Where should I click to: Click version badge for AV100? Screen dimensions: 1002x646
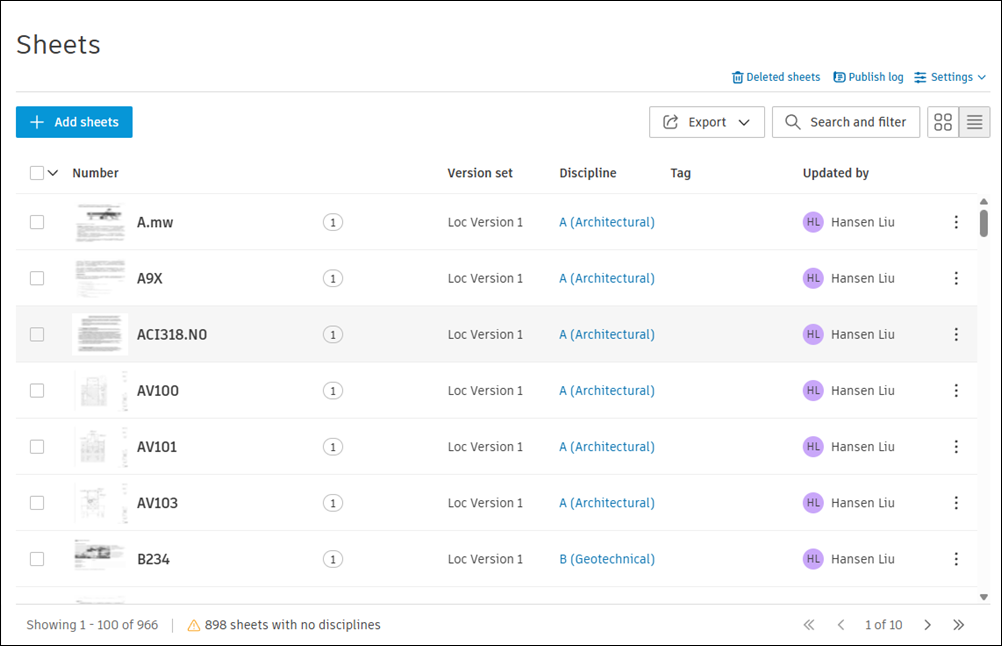333,390
